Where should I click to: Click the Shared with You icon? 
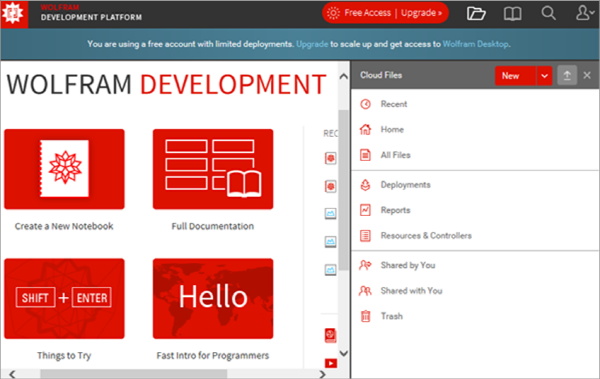(x=365, y=291)
